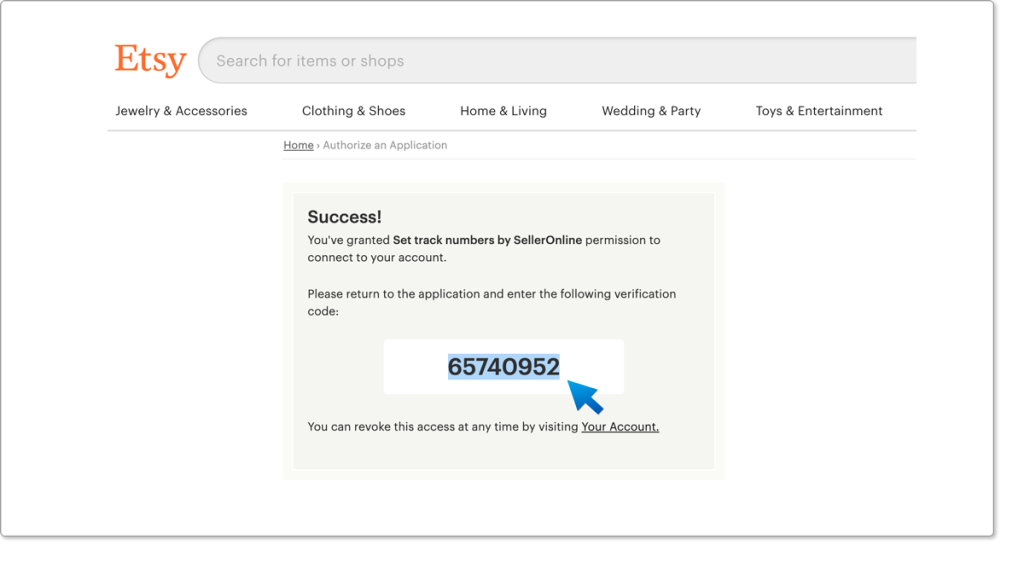Open Jewelry & Accessories category

[181, 111]
